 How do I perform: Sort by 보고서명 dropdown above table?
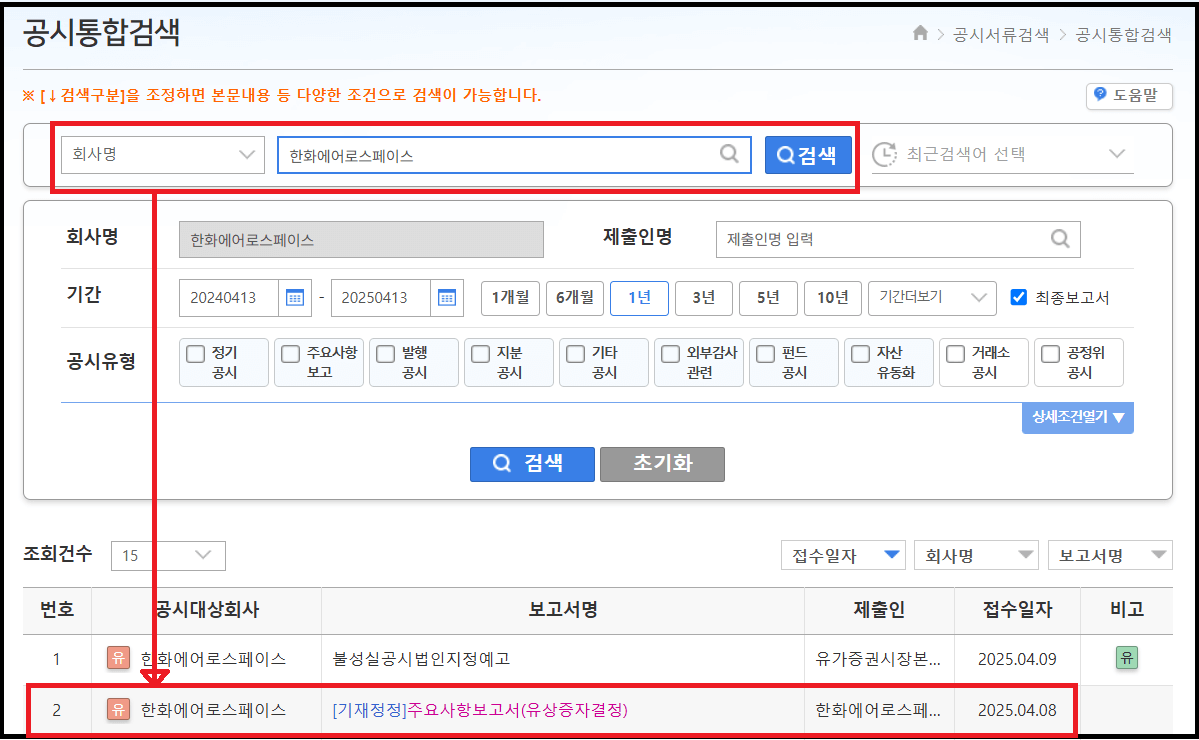point(1110,555)
